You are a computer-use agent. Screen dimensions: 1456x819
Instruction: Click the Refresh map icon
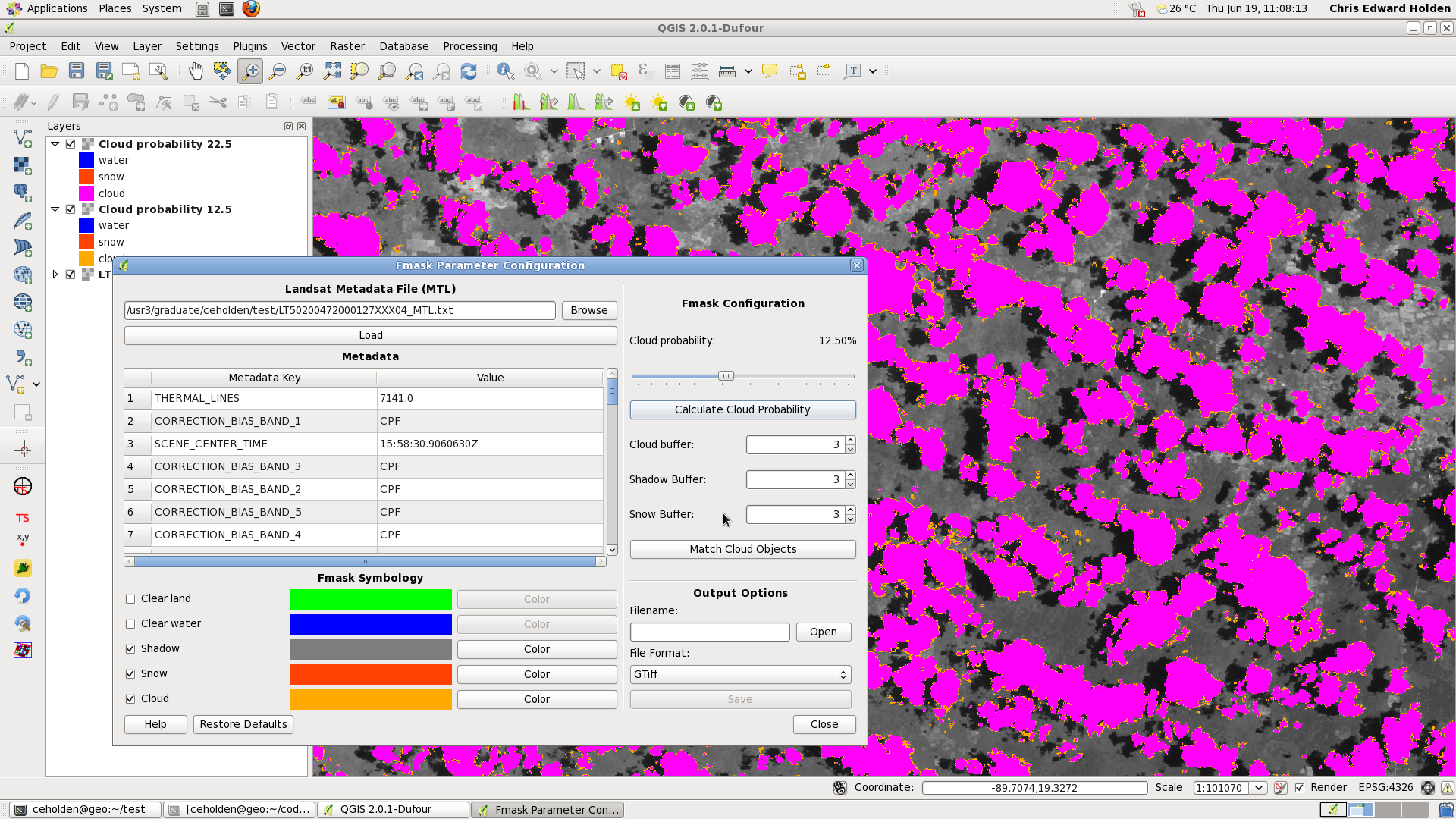click(469, 71)
